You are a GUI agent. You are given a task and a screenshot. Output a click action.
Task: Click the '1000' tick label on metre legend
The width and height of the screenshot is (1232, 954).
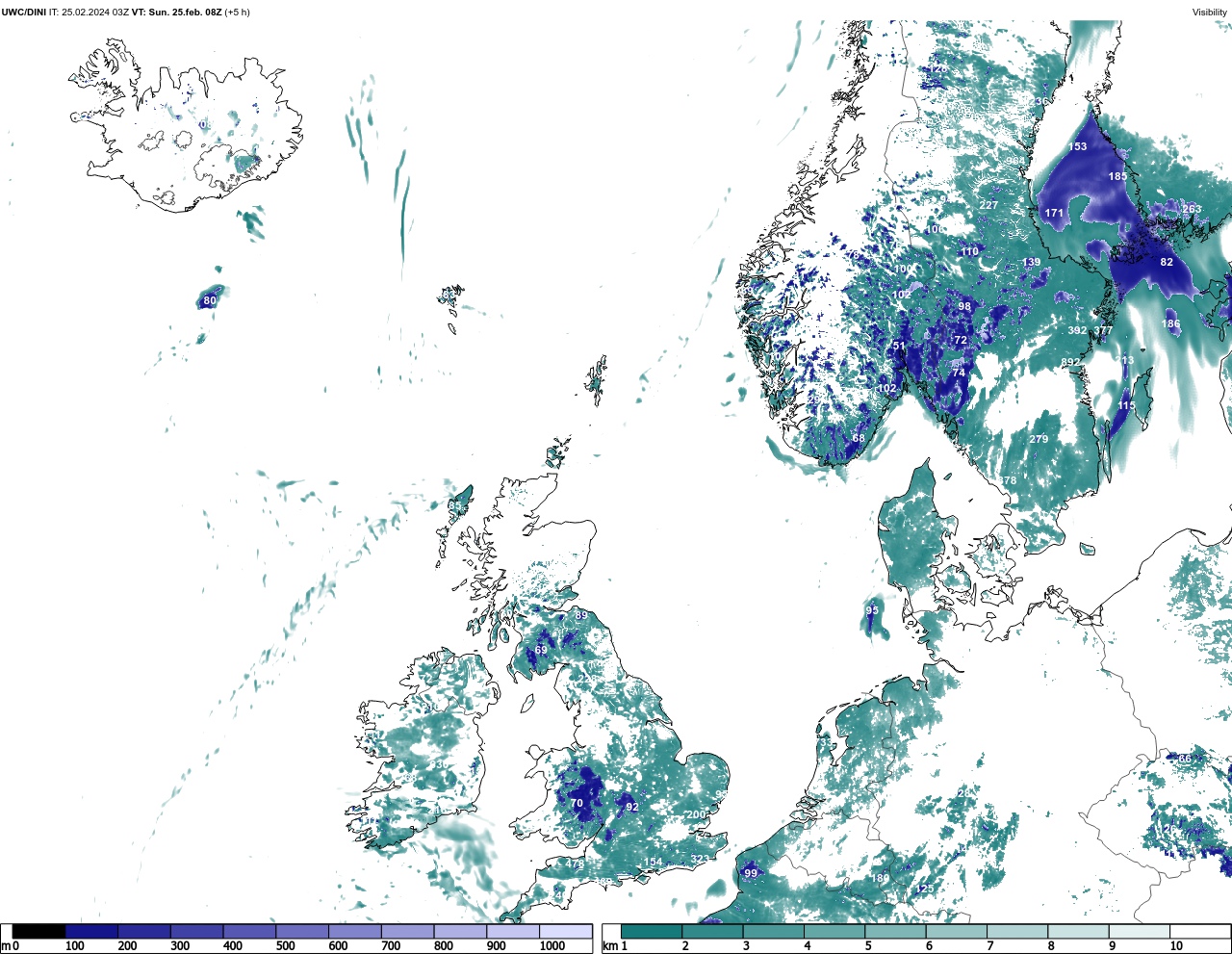coord(552,946)
